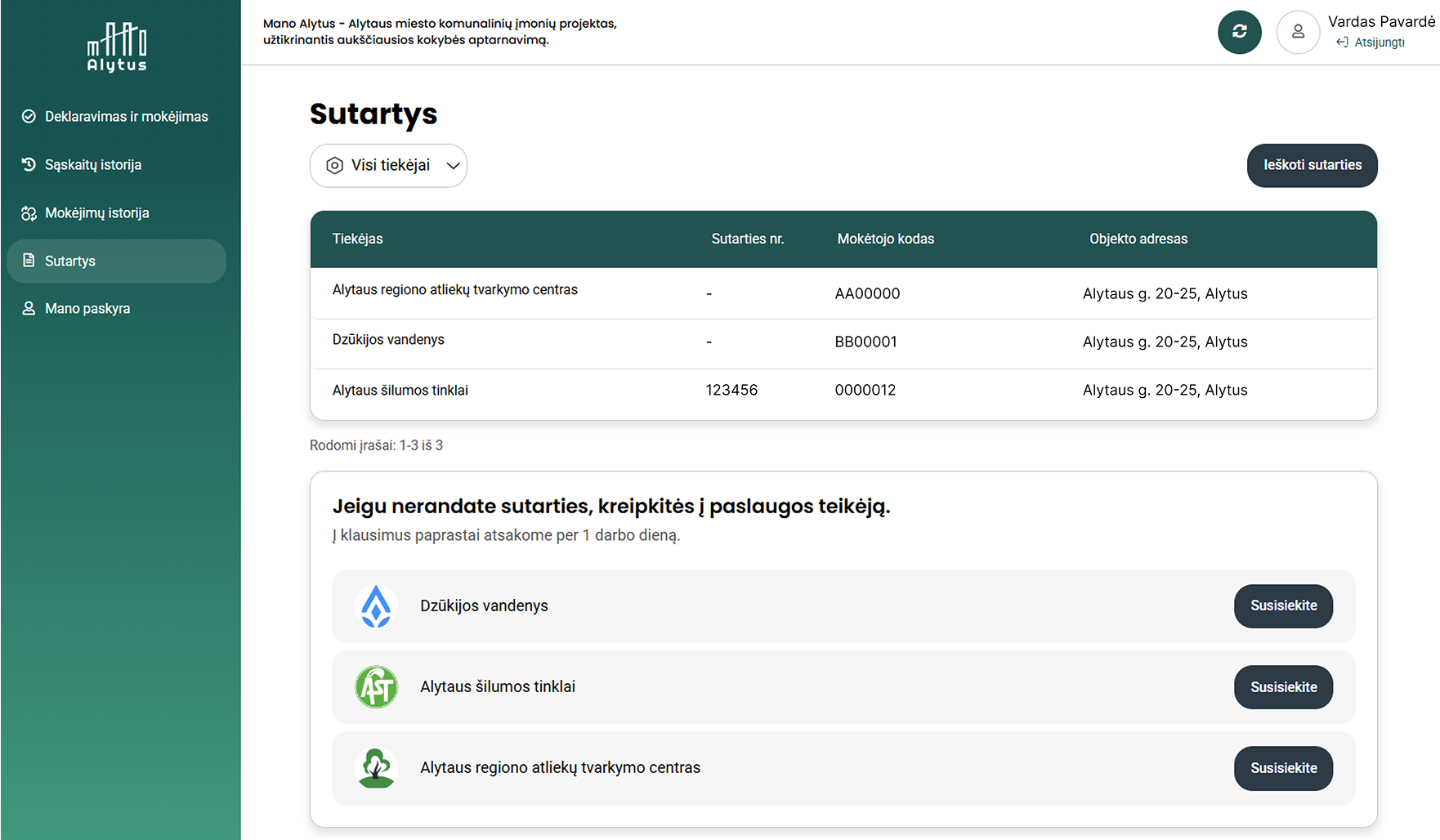Click the Tiekėjas column header

tap(357, 239)
